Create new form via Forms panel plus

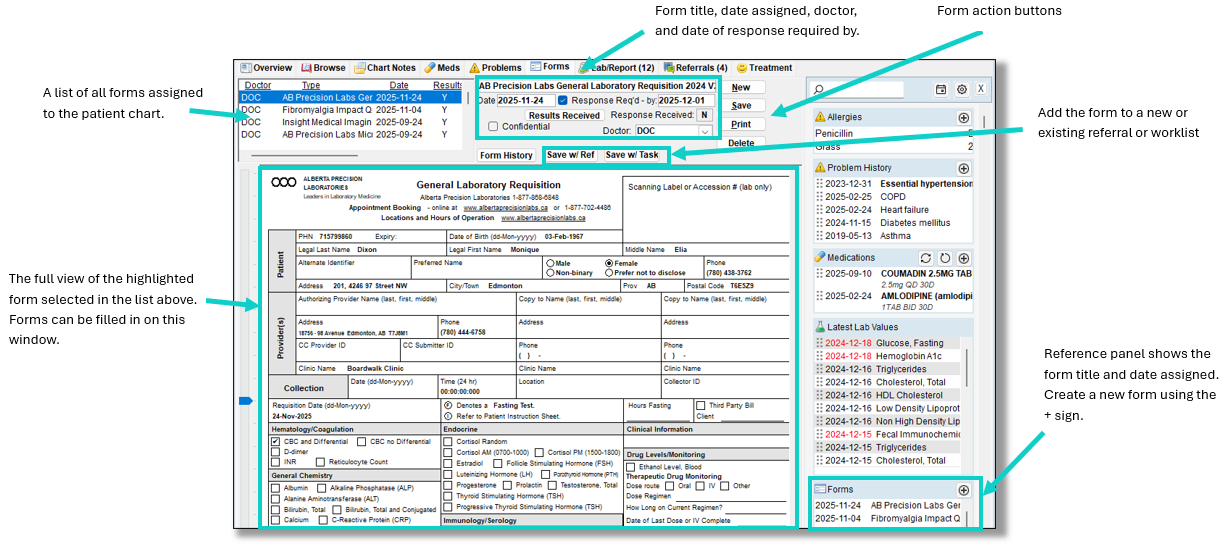(963, 490)
